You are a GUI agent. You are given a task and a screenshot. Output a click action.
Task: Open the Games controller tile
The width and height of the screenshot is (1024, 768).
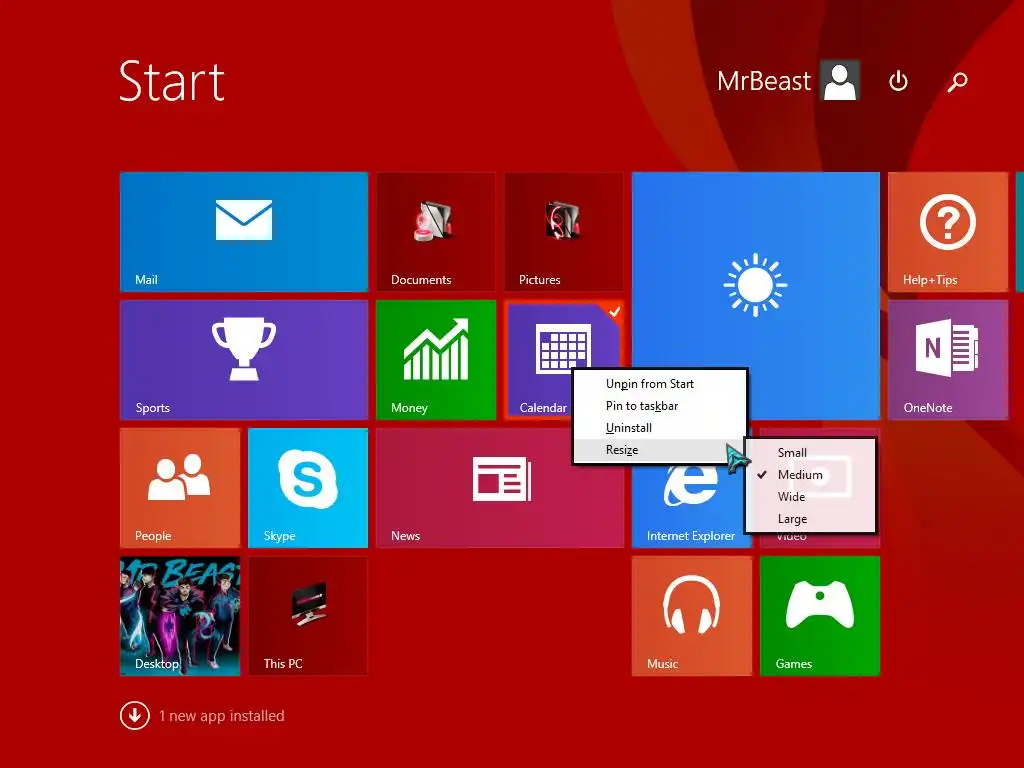pyautogui.click(x=820, y=615)
